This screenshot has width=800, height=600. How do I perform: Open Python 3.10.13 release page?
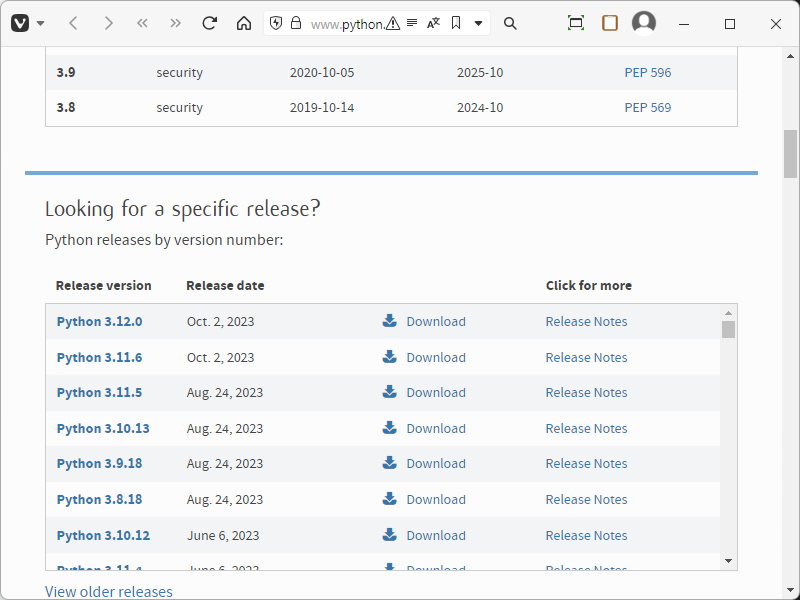[x=103, y=429]
